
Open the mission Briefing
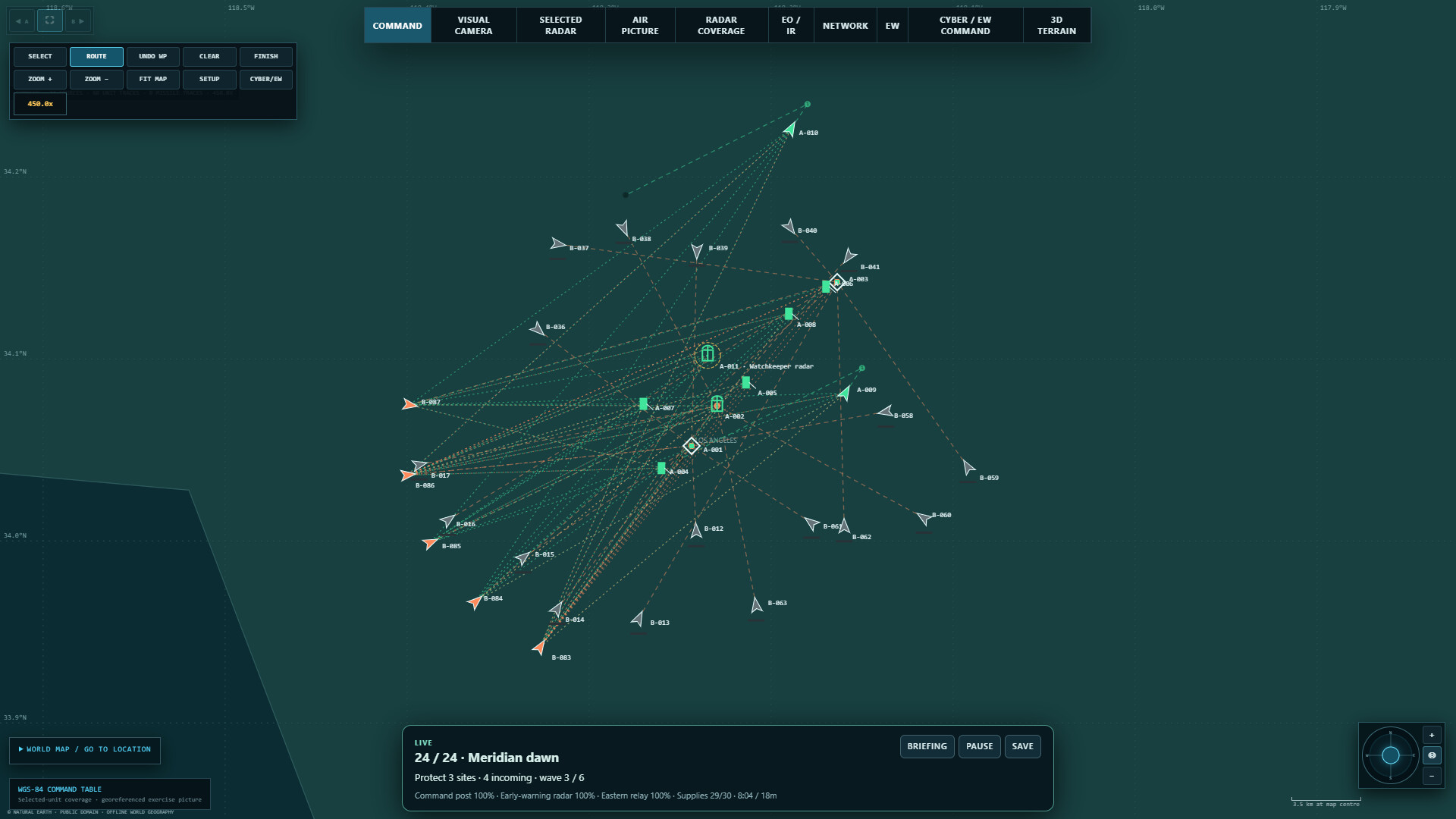click(x=927, y=747)
